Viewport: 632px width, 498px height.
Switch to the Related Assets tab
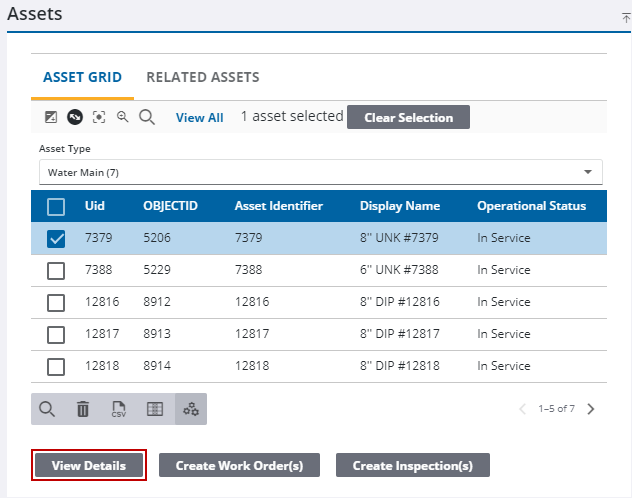point(203,77)
